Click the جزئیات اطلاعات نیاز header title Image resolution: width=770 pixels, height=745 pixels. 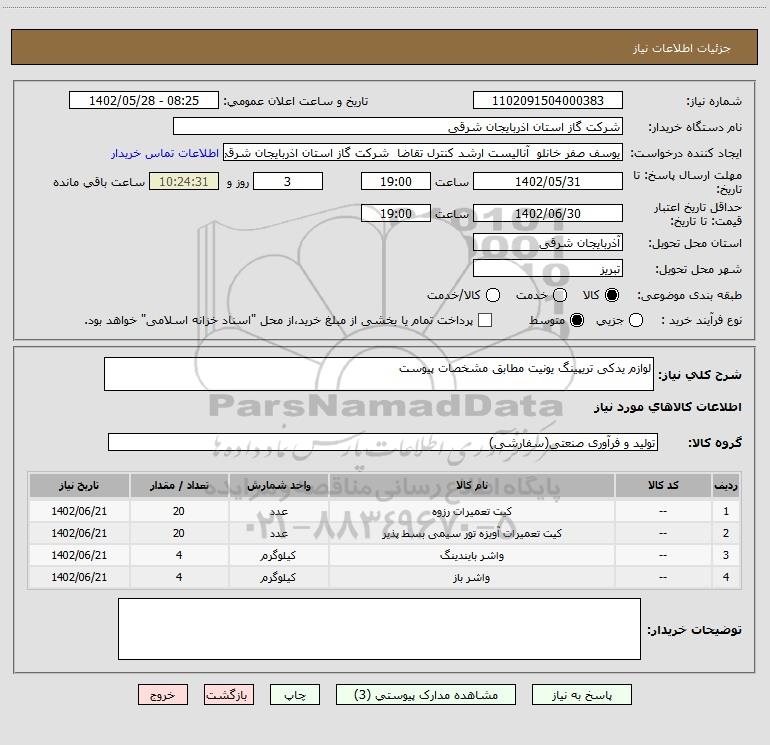click(x=682, y=48)
